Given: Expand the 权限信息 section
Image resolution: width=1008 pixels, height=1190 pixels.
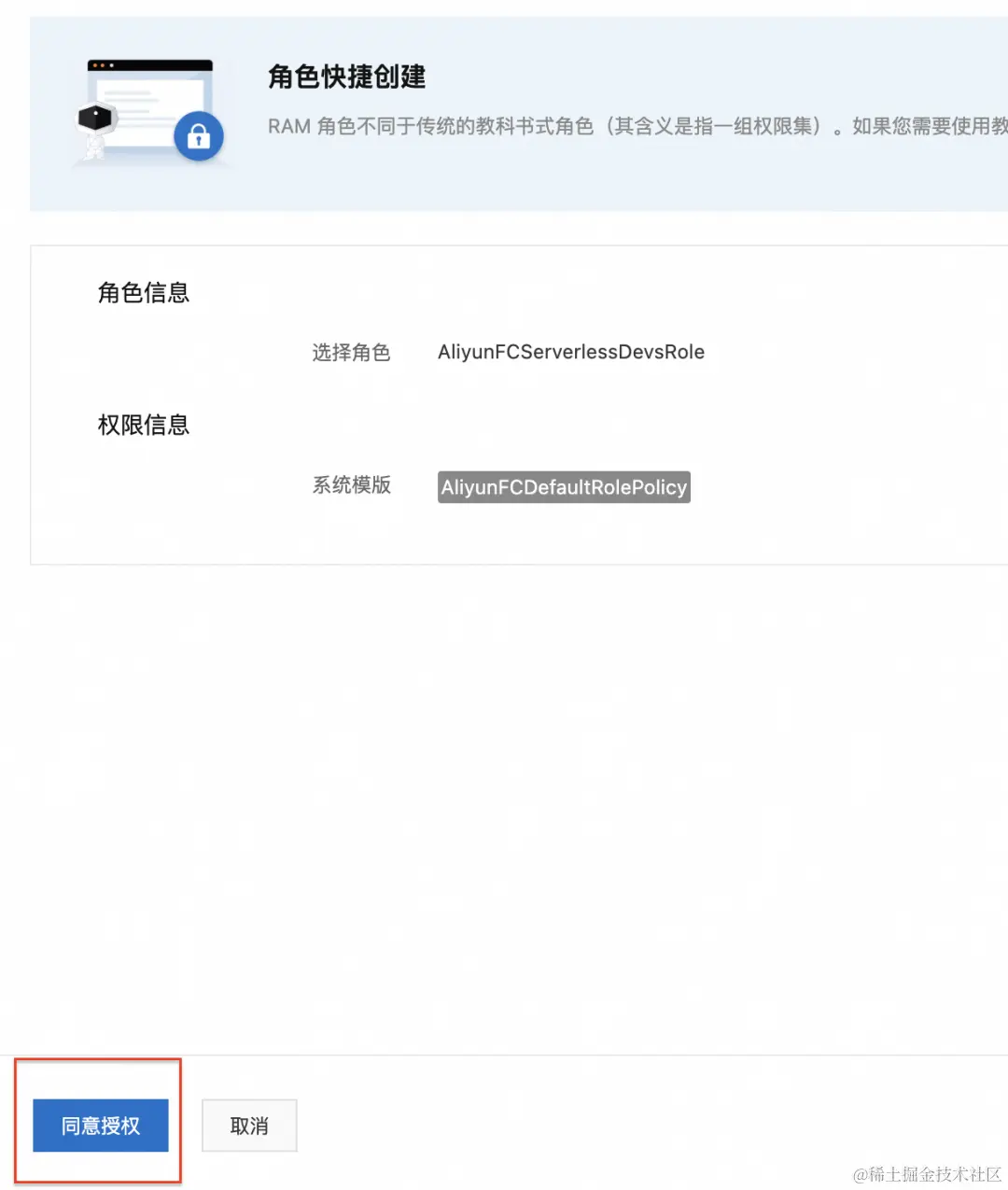Looking at the screenshot, I should click(x=142, y=425).
